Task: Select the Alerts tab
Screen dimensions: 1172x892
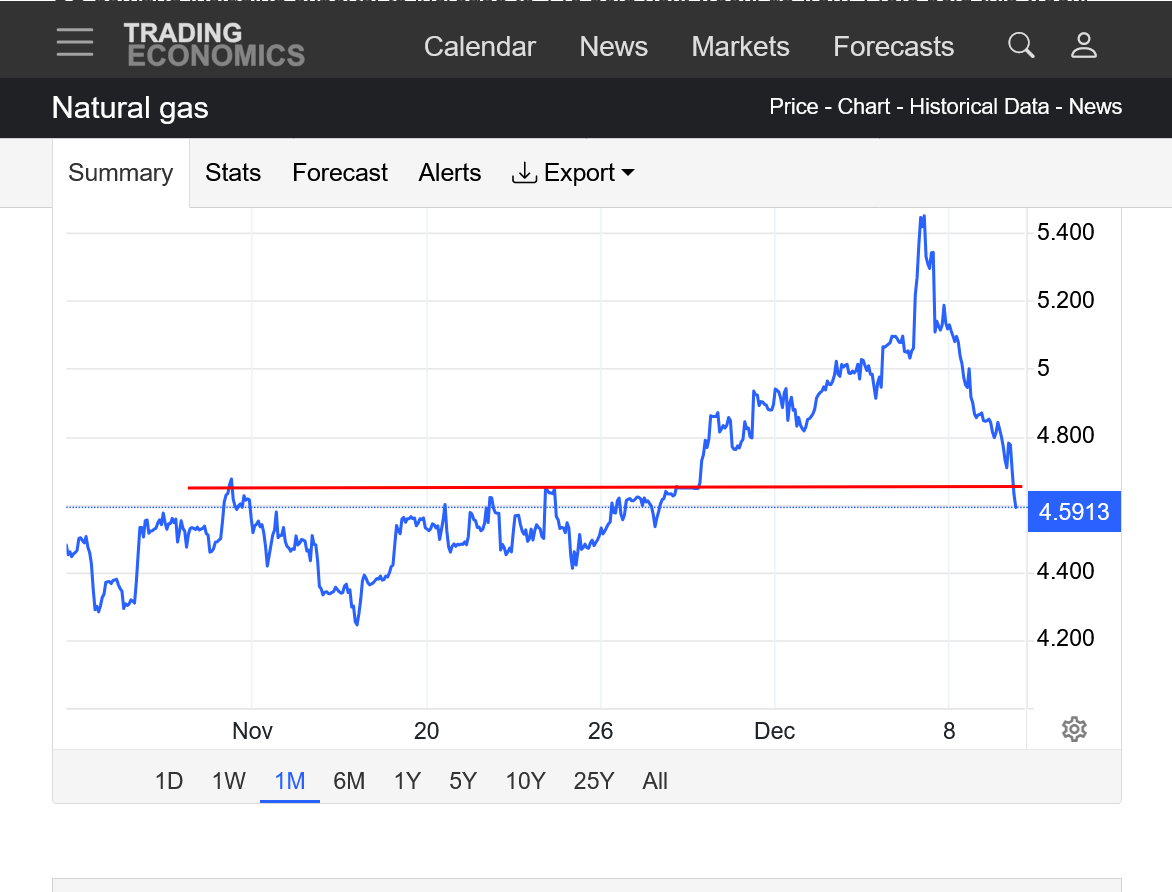Action: pos(450,173)
